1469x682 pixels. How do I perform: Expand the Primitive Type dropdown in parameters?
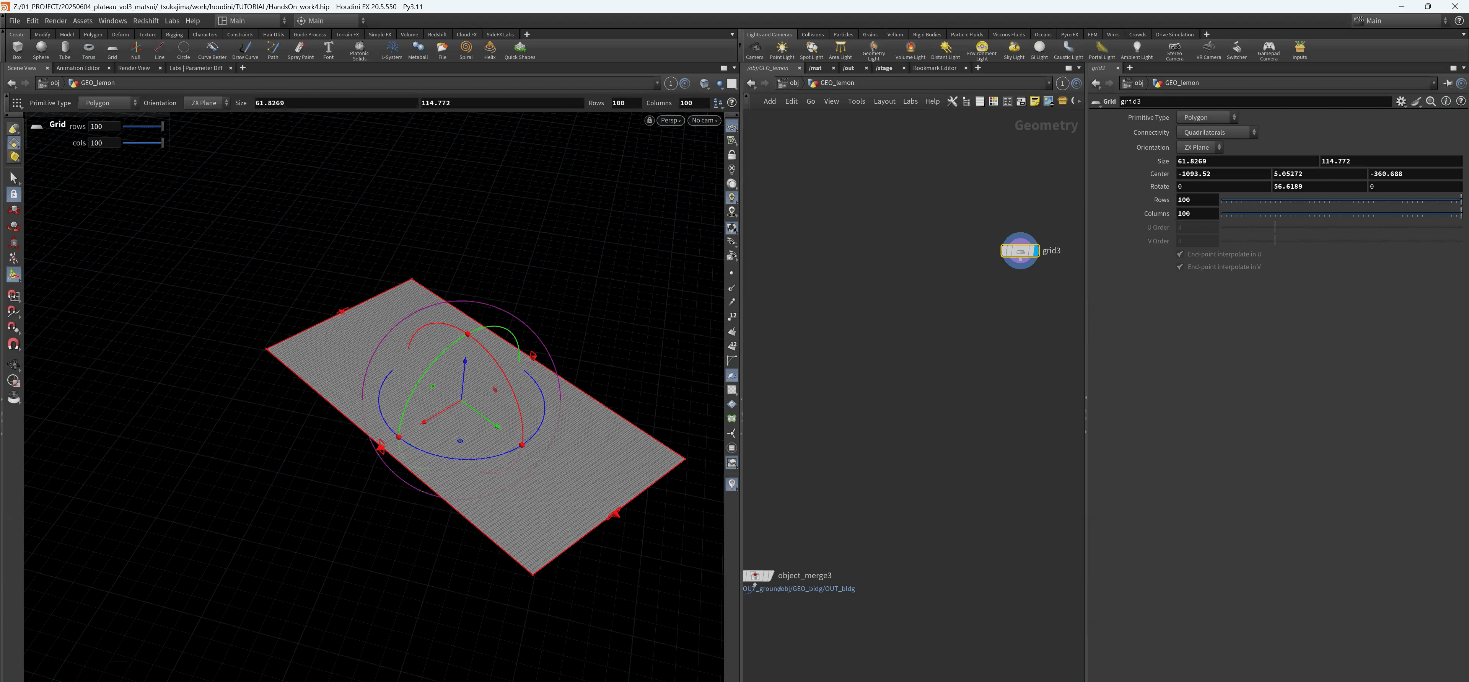(1207, 117)
